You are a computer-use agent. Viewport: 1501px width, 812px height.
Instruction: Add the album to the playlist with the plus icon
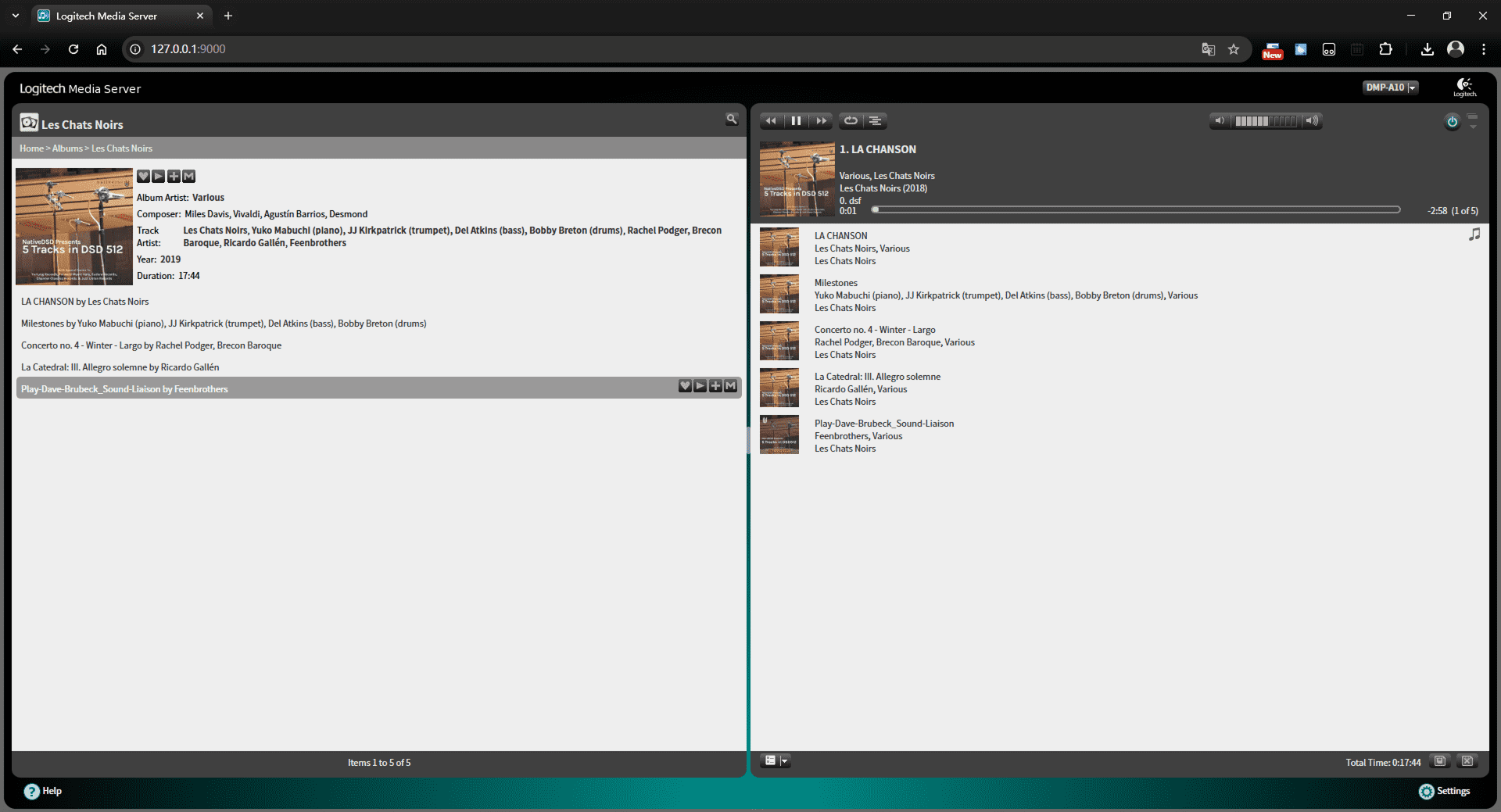(174, 177)
